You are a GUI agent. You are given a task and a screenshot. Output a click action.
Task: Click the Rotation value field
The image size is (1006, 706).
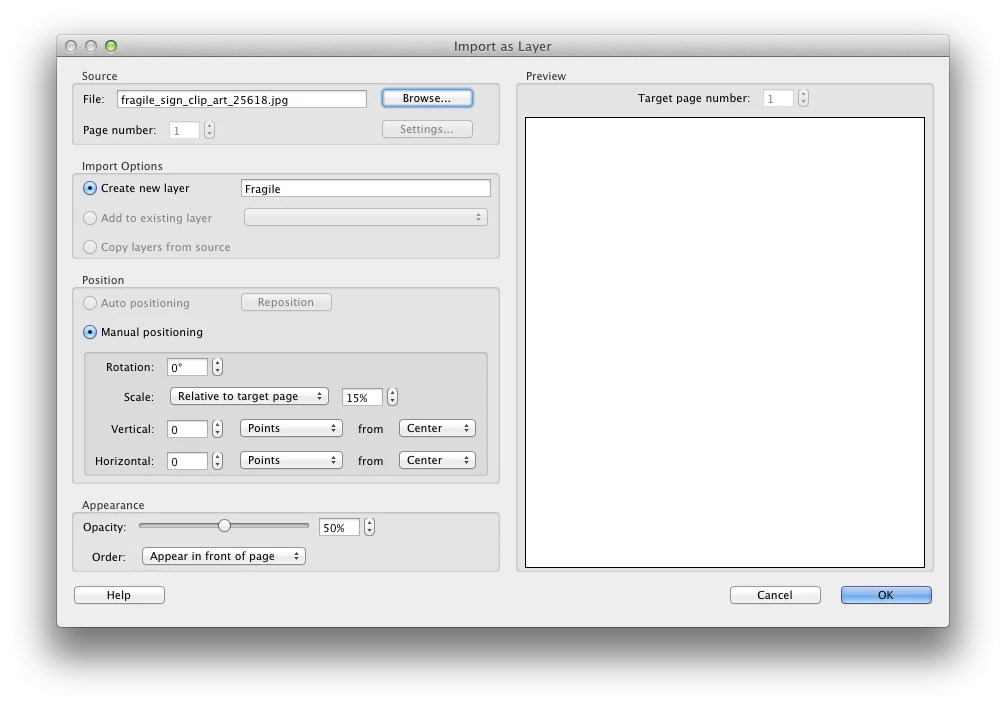point(187,367)
